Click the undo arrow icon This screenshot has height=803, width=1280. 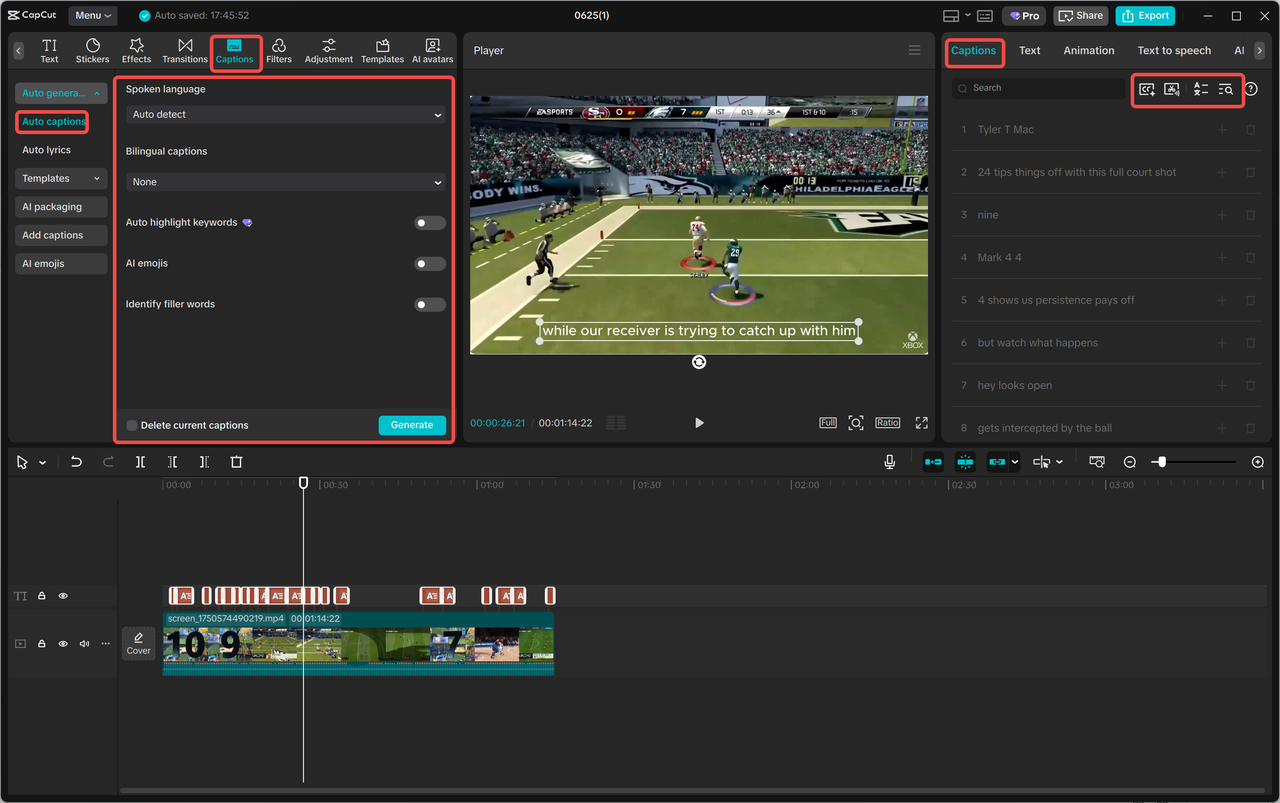[76, 462]
